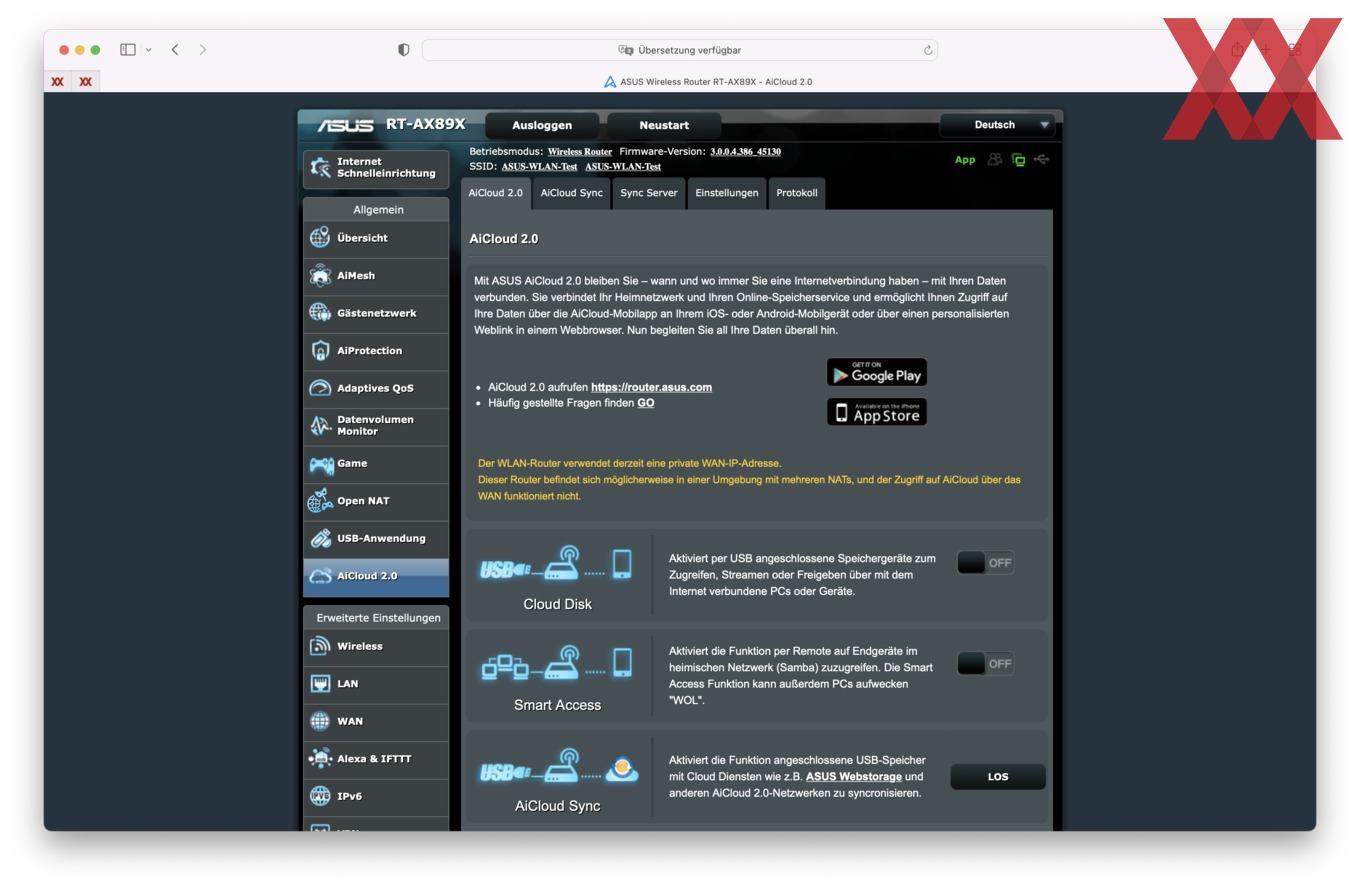Click the WAN globe icon
Screen dimensions: 1360x889
coord(320,721)
